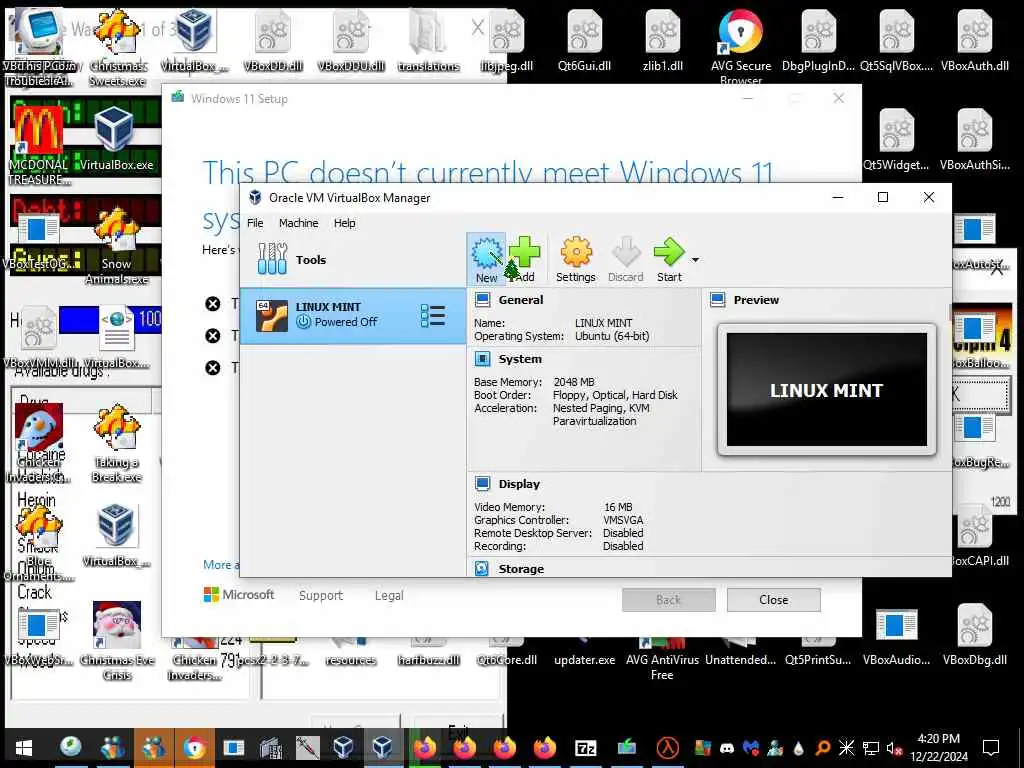Click the VirtualBox.exe desktop icon

coord(116,138)
